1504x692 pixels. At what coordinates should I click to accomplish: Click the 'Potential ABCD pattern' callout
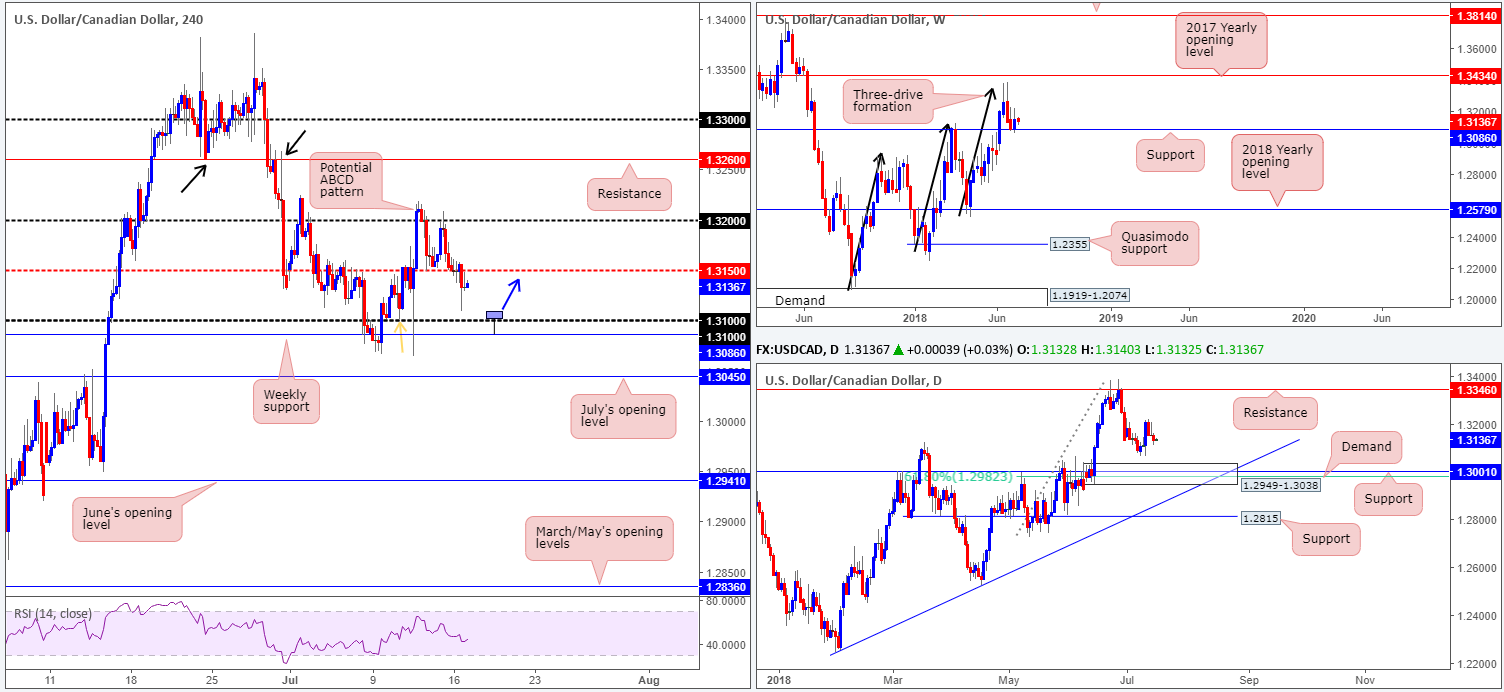347,179
